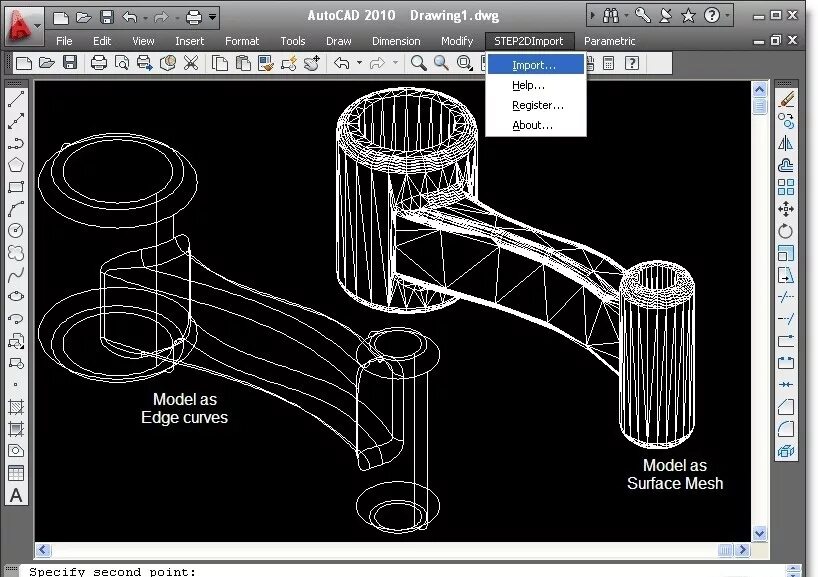
Task: Select the Ellipse draw tool
Action: 16,296
